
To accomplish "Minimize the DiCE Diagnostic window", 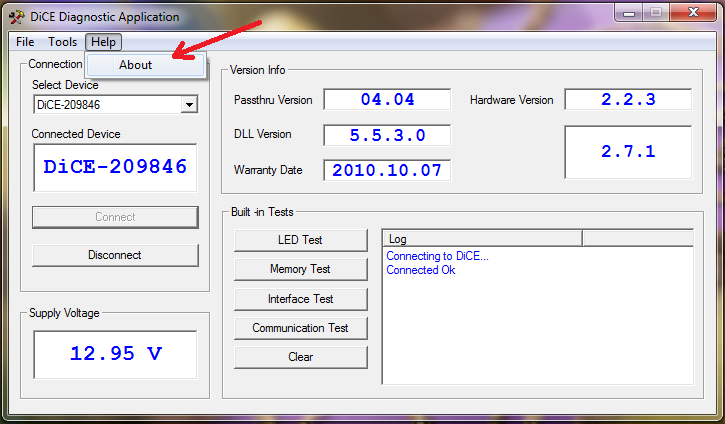I will pos(629,13).
